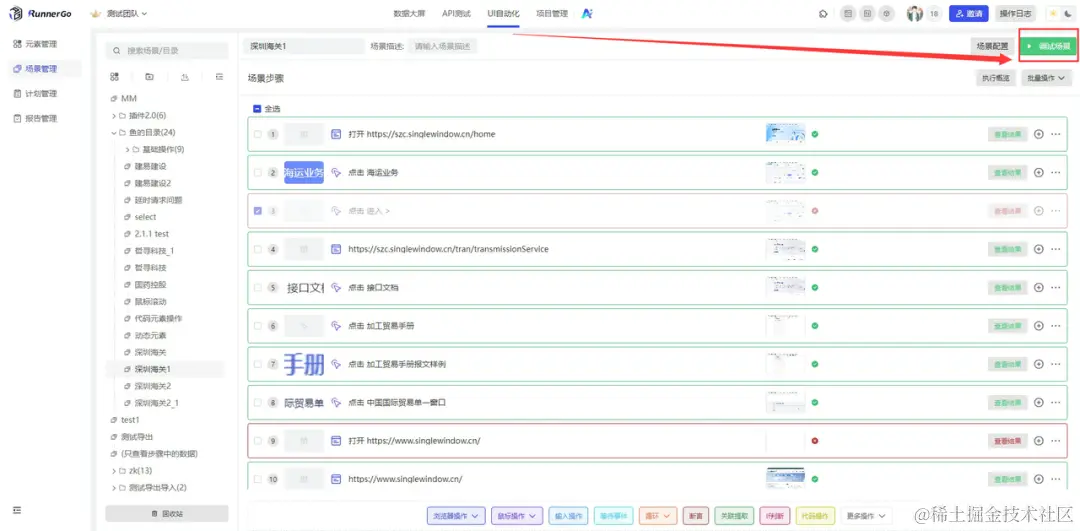Open the 批量操作 batch actions dropdown
1080x531 pixels.
(1046, 79)
